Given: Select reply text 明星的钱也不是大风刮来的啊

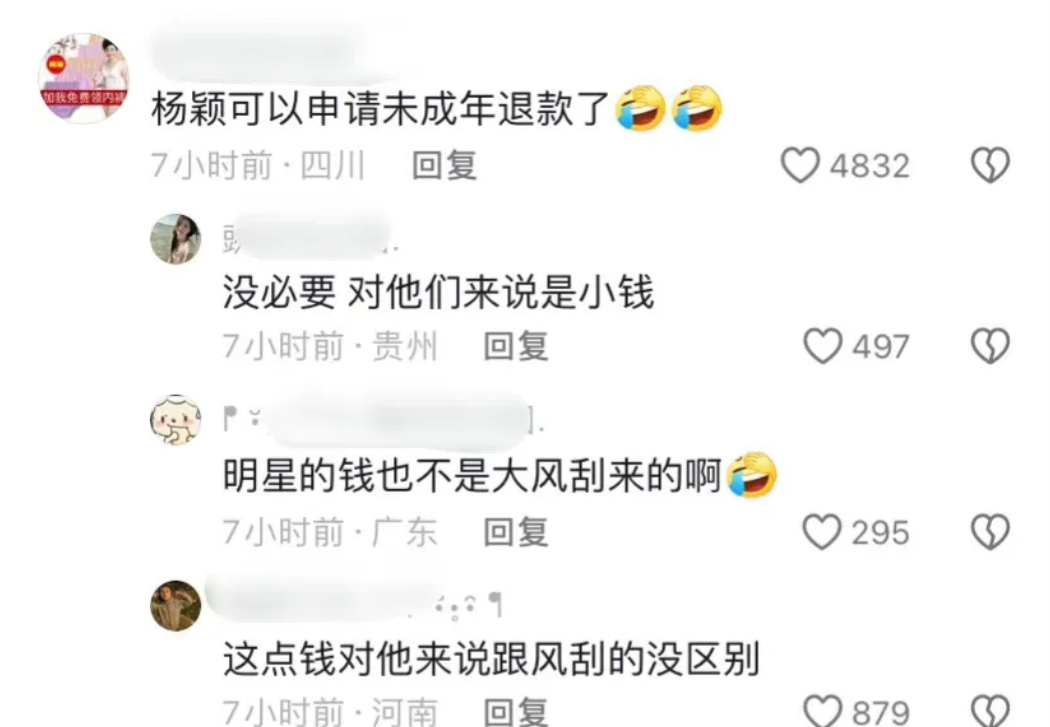Looking at the screenshot, I should [472, 476].
